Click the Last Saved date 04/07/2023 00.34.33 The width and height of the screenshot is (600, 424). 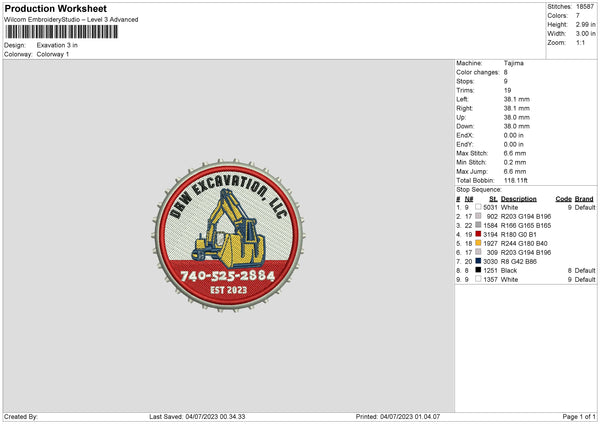pos(215,417)
